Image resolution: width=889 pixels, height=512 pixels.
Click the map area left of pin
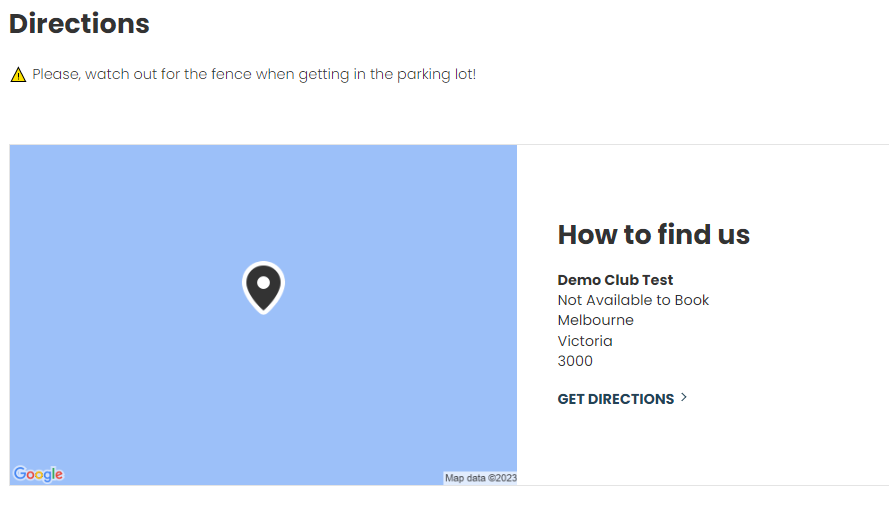coord(126,287)
